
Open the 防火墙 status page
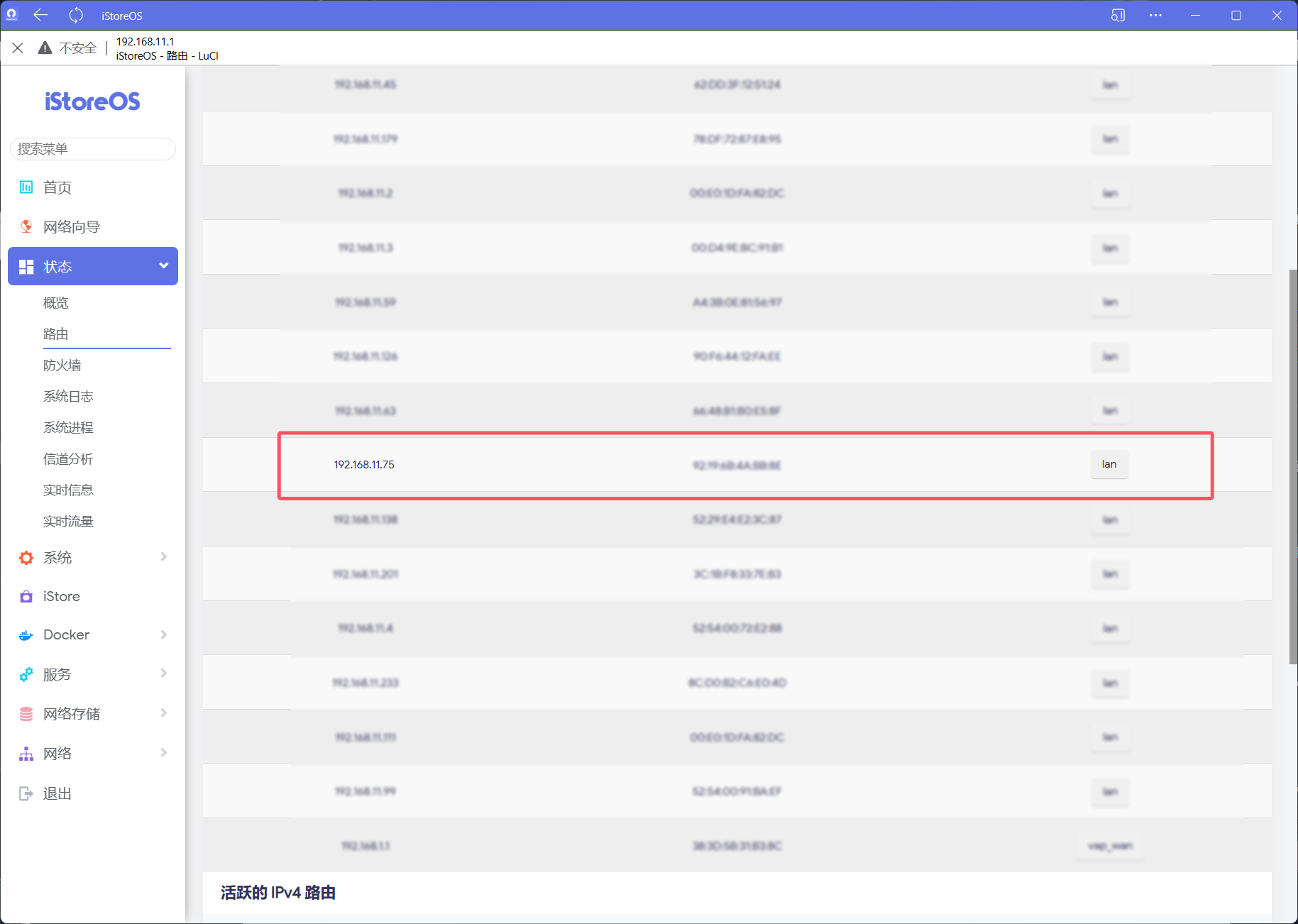(62, 365)
